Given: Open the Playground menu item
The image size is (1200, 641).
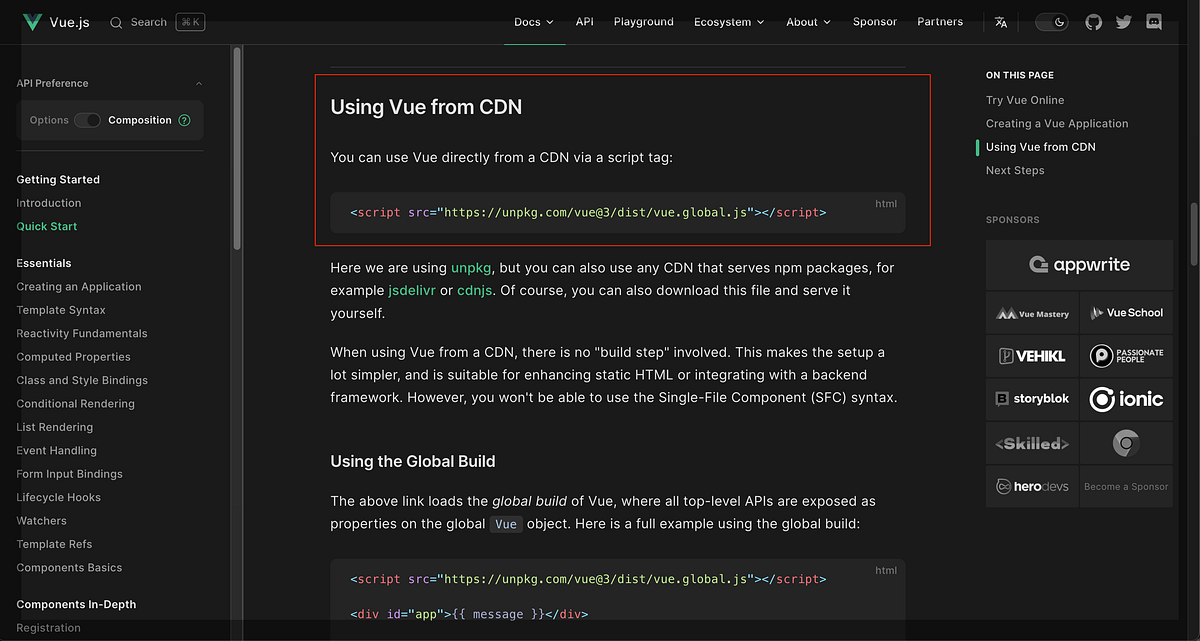Looking at the screenshot, I should [x=643, y=21].
